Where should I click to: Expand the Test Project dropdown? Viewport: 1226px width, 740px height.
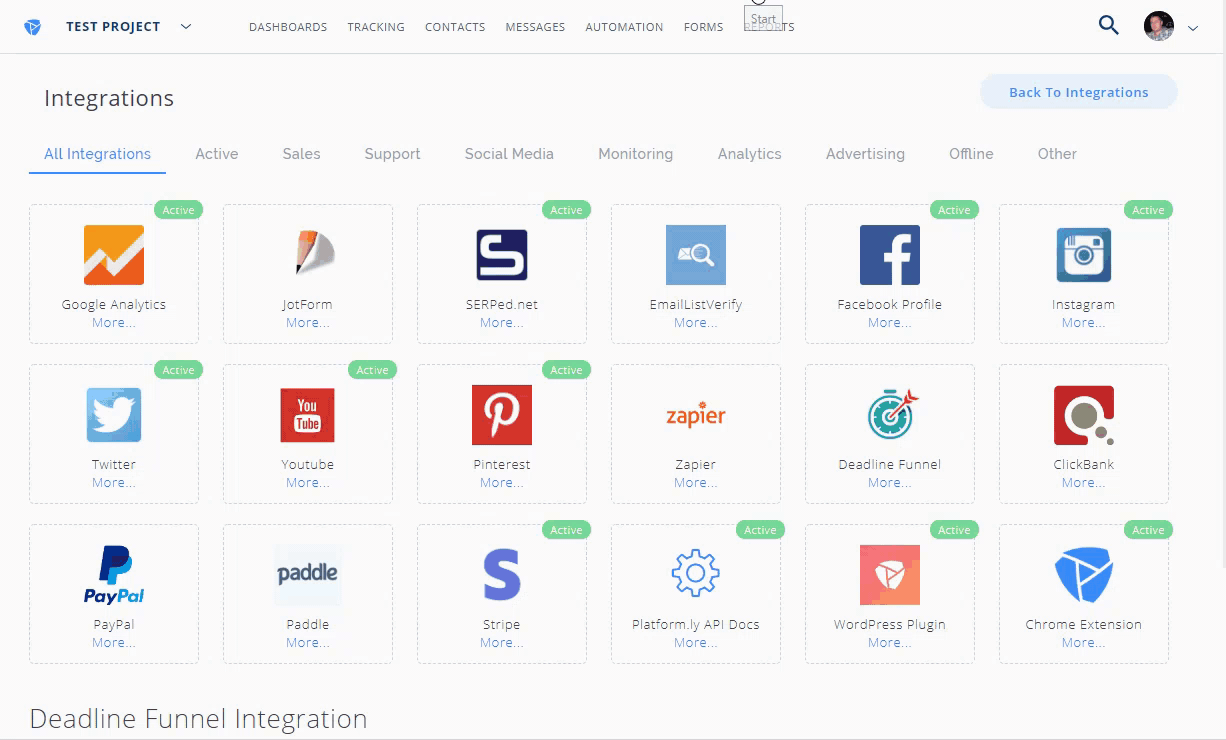pyautogui.click(x=186, y=27)
